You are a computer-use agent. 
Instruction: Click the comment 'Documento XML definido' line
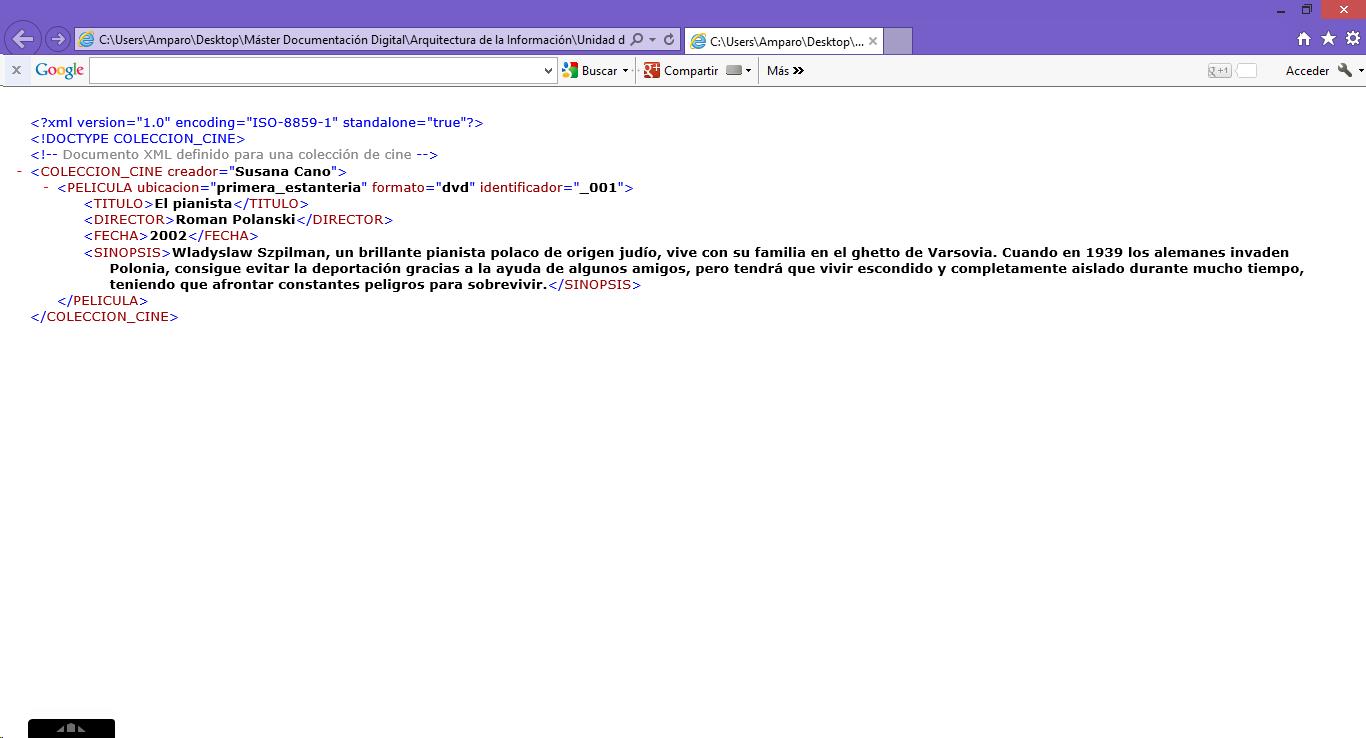[234, 155]
